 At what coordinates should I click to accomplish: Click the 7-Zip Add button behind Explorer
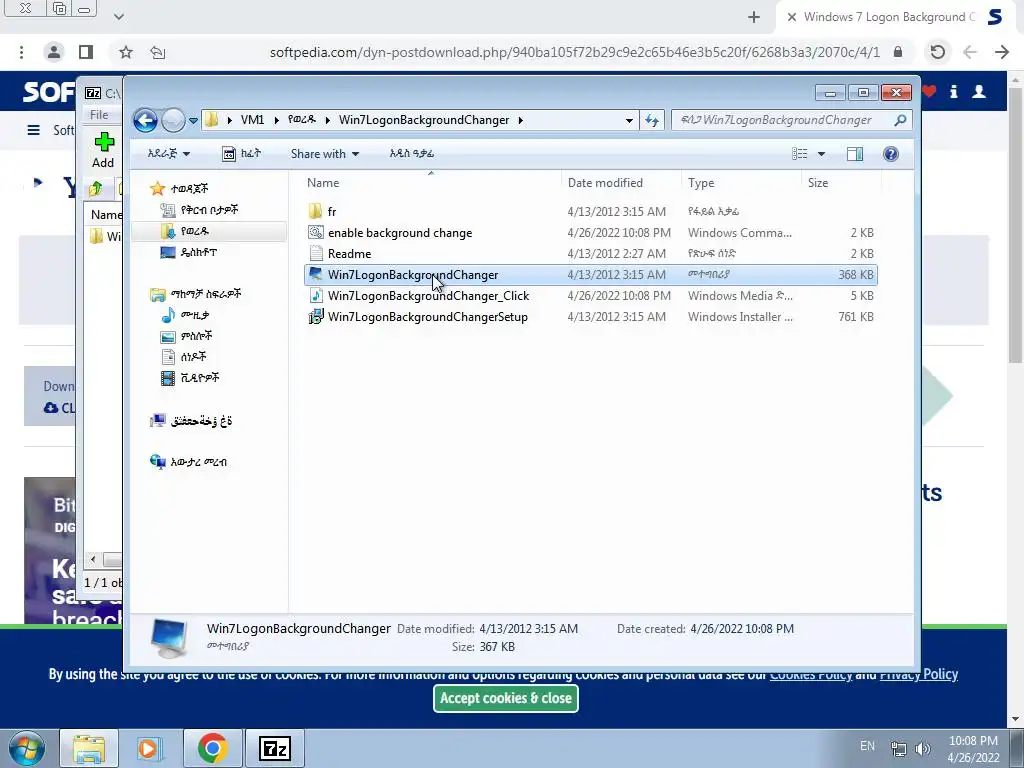click(x=103, y=150)
